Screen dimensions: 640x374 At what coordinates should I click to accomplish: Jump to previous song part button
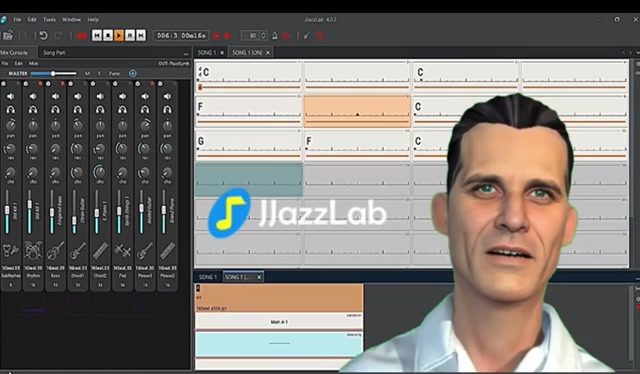coord(97,36)
